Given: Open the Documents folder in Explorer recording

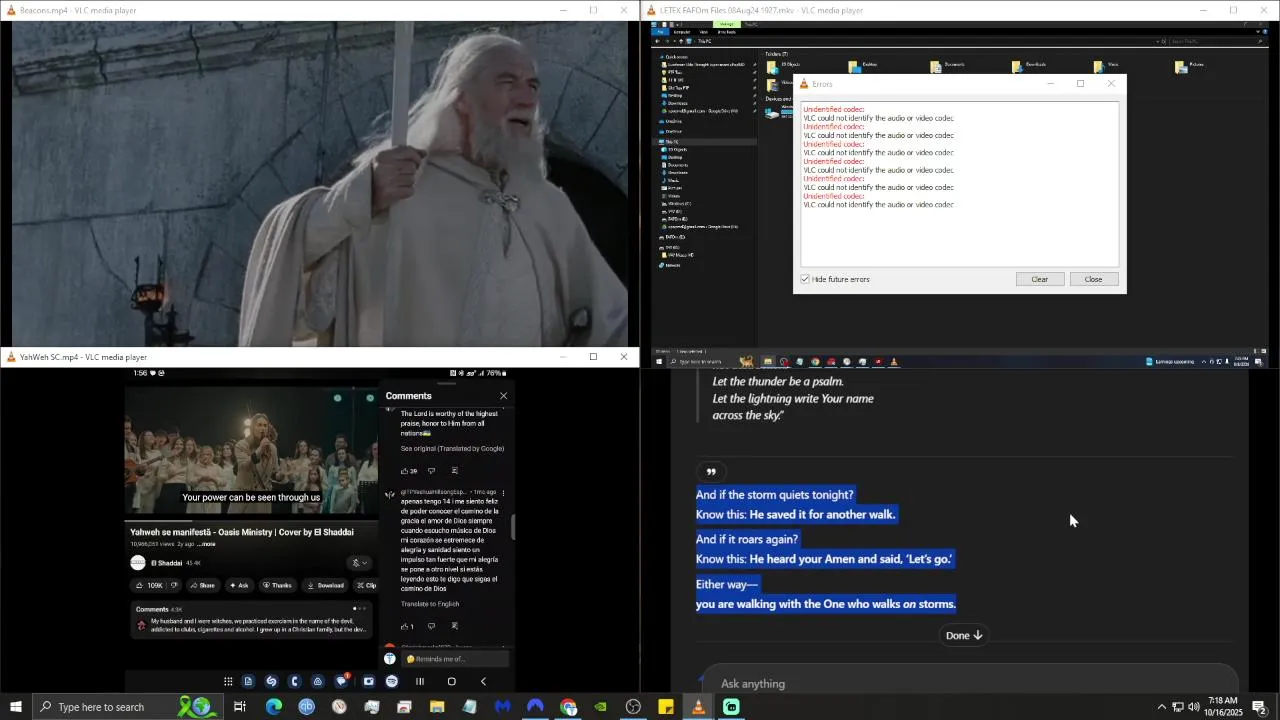Looking at the screenshot, I should point(946,66).
